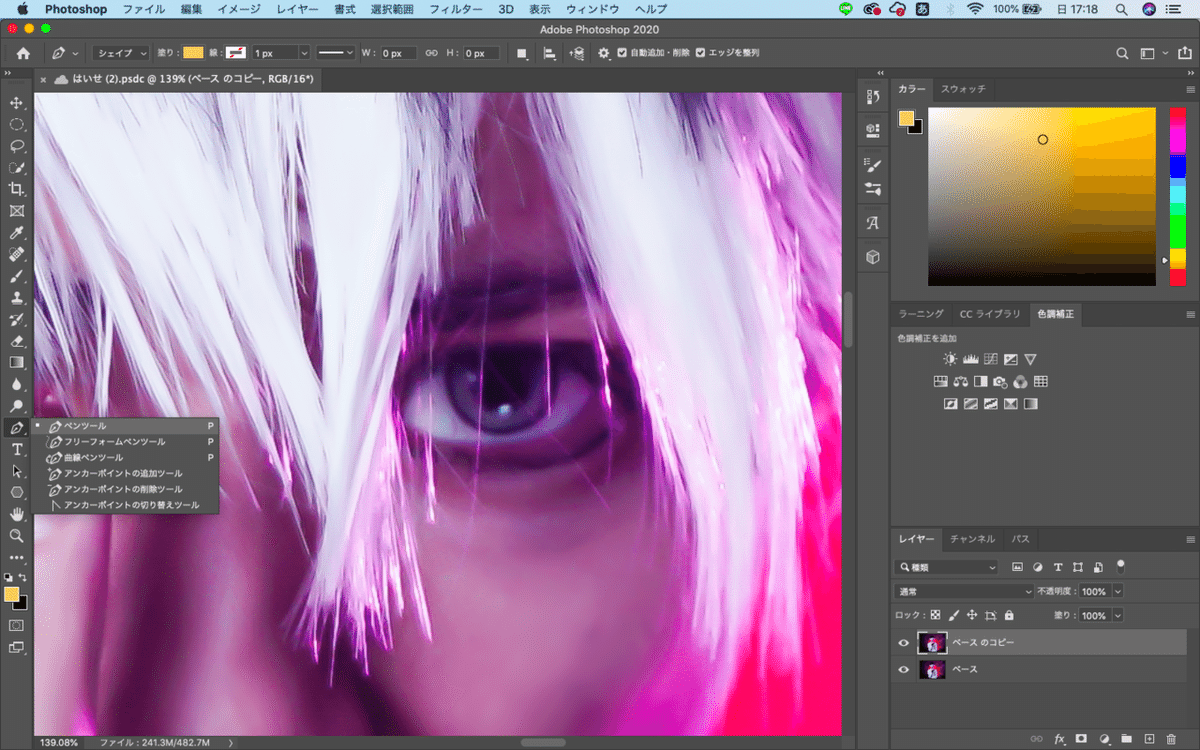Open stroke line style dropdown
Viewport: 1200px width, 750px height.
coord(336,53)
